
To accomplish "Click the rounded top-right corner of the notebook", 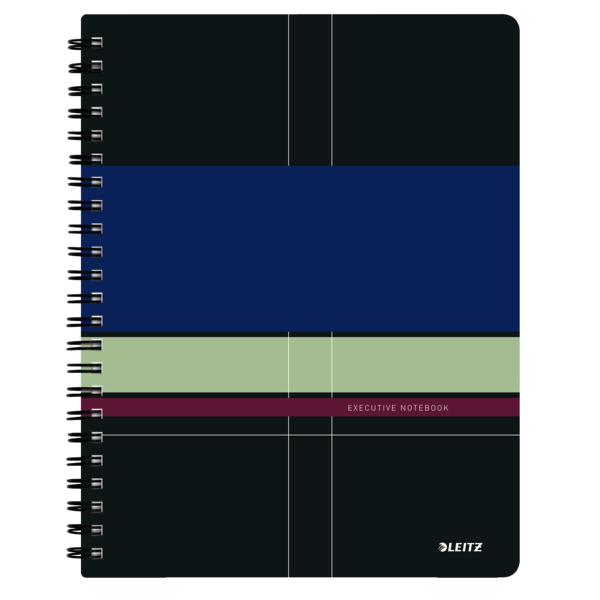I will tap(511, 23).
